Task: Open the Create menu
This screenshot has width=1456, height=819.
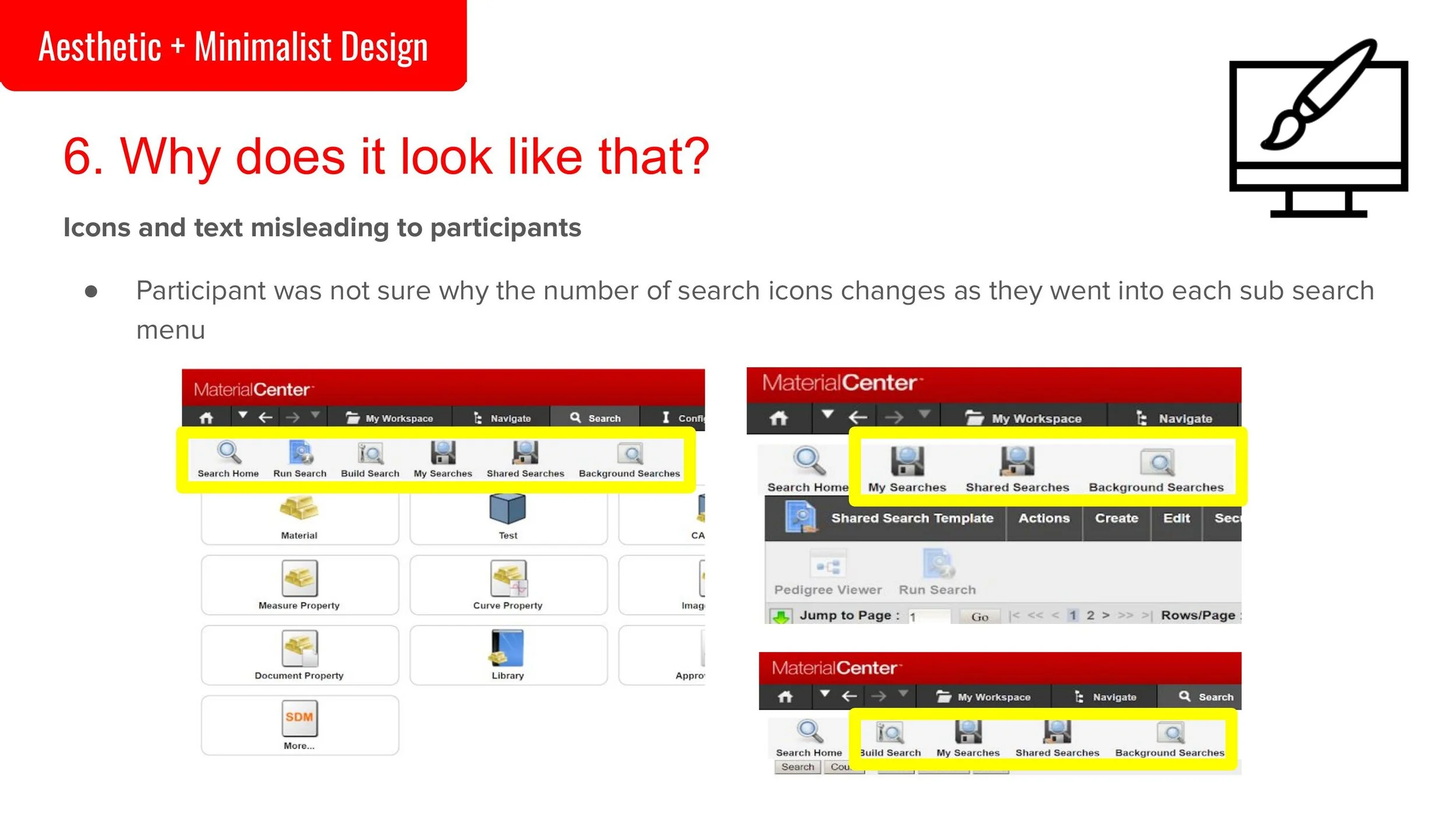Action: click(1116, 518)
